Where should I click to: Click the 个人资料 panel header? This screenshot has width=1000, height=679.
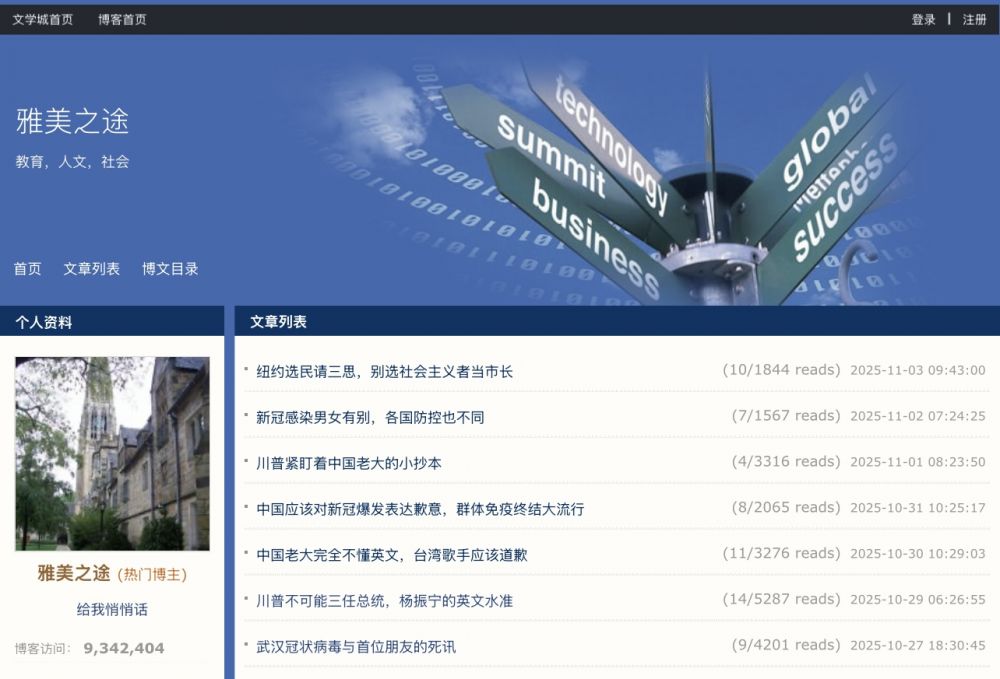pos(43,322)
